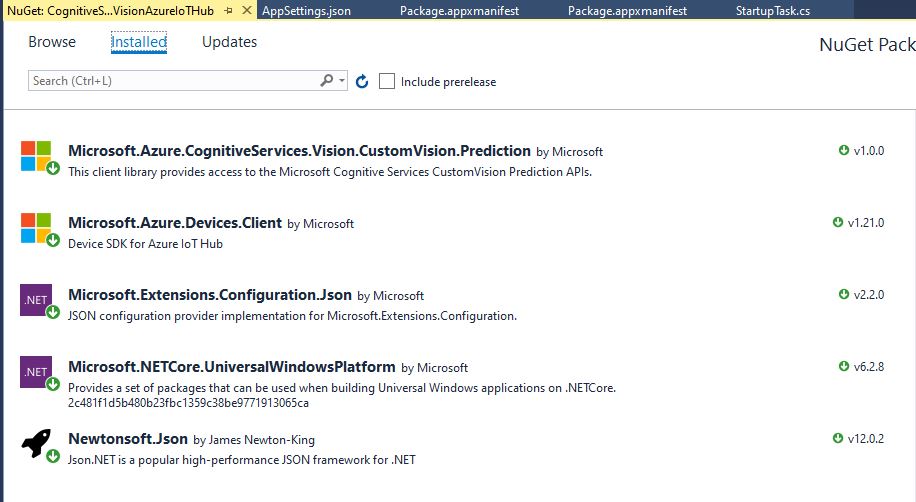Image resolution: width=916 pixels, height=502 pixels.
Task: Click version v12.0.2 of Newtonsoft.Json
Action: [x=865, y=439]
